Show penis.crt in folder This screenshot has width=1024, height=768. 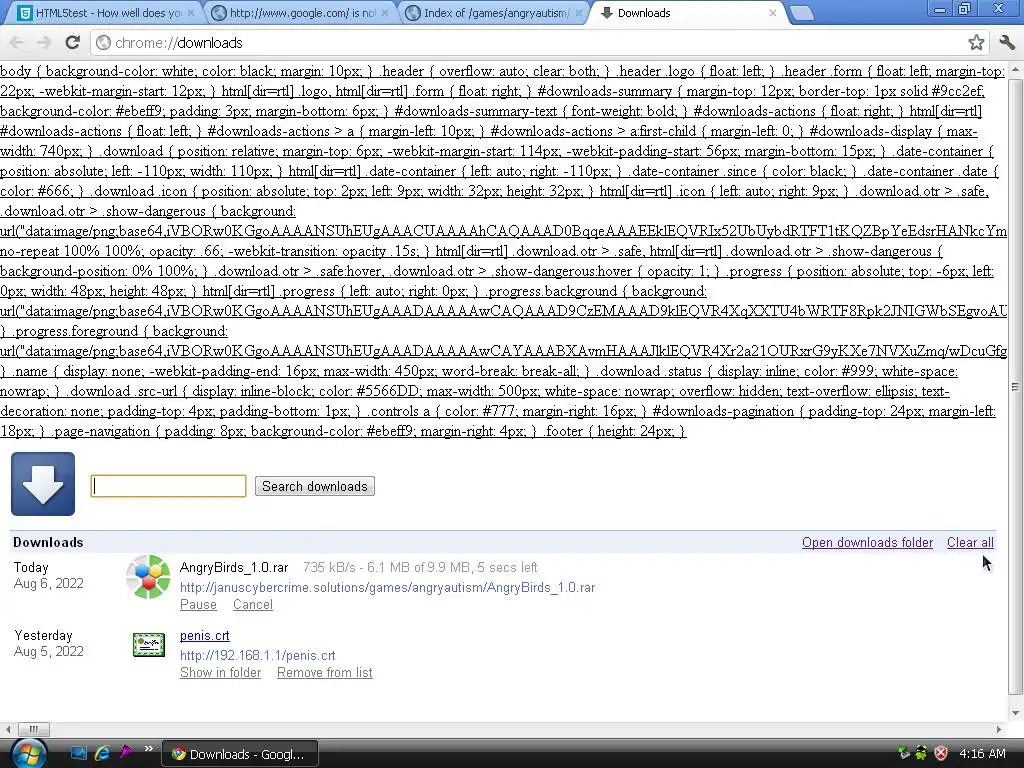coord(220,673)
